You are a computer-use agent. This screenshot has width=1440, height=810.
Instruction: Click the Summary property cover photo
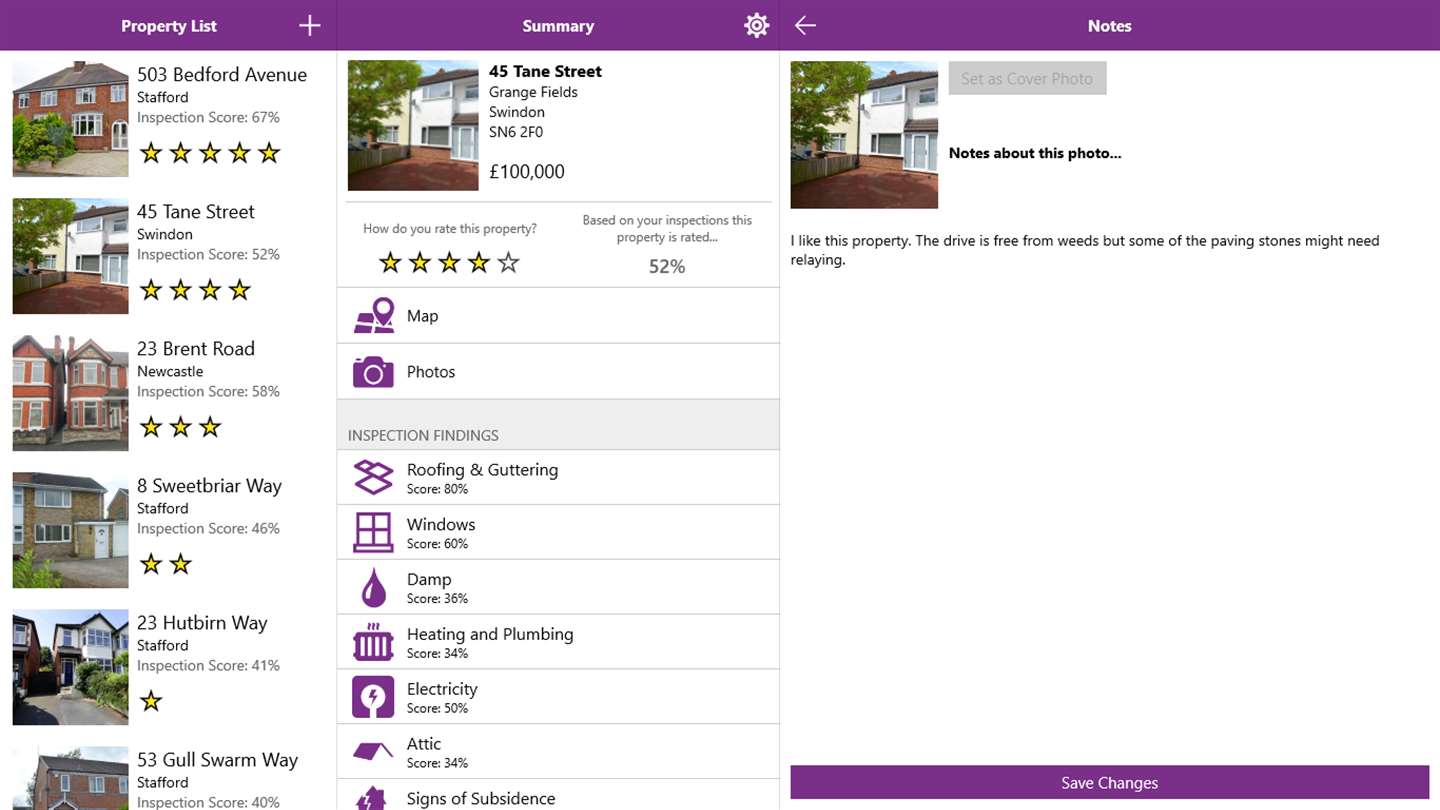(x=413, y=125)
